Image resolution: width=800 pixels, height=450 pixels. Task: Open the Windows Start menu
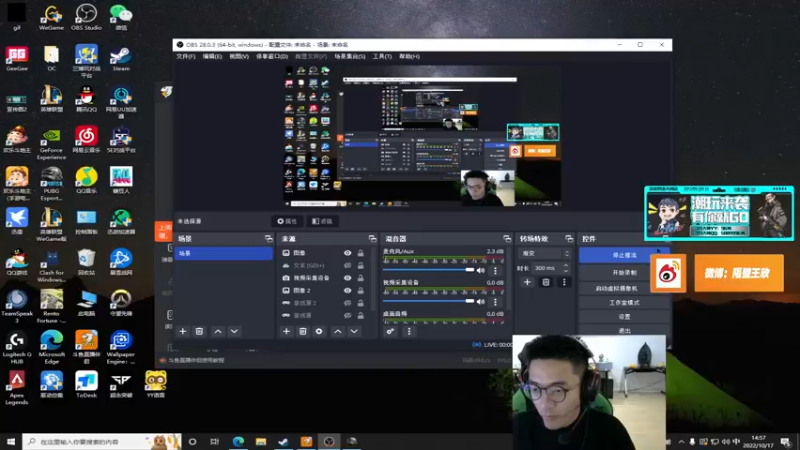tap(11, 441)
